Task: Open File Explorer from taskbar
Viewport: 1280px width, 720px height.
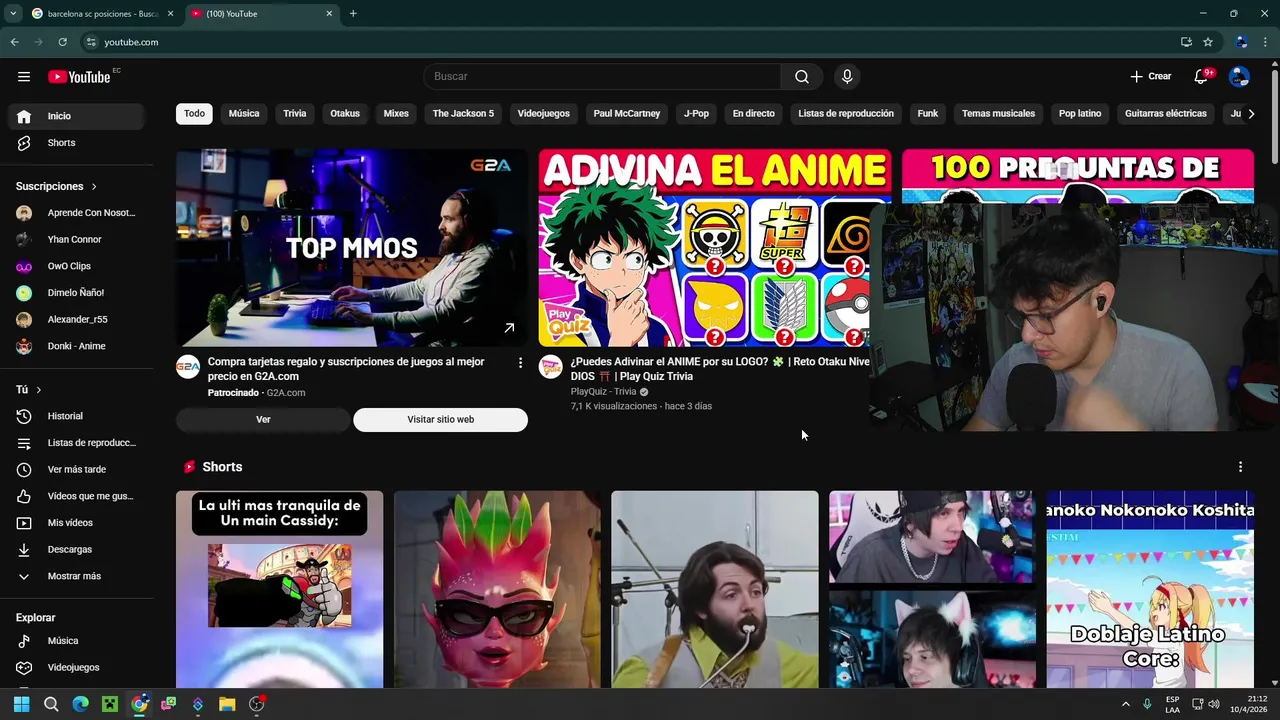Action: (x=227, y=704)
